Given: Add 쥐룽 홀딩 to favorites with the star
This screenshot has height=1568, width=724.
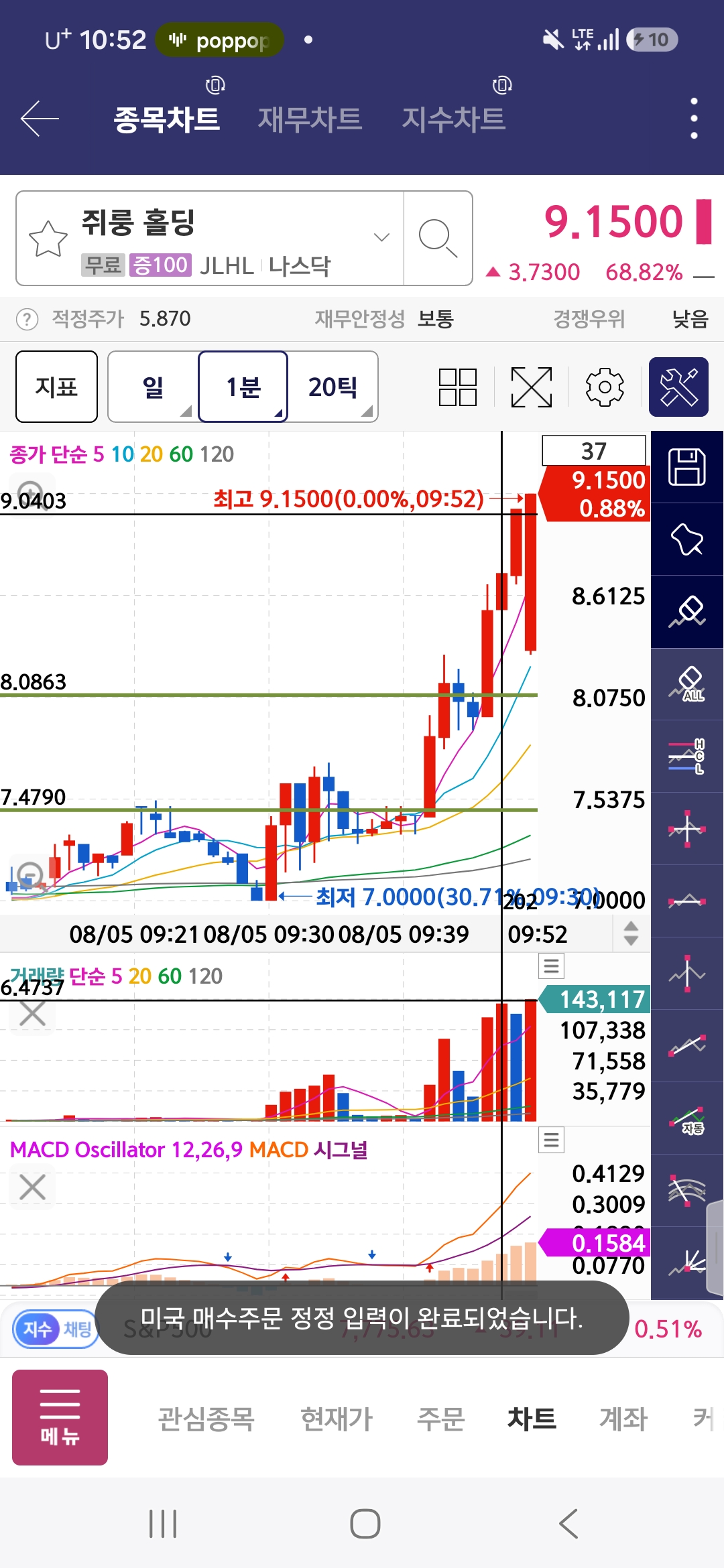Looking at the screenshot, I should click(x=48, y=239).
